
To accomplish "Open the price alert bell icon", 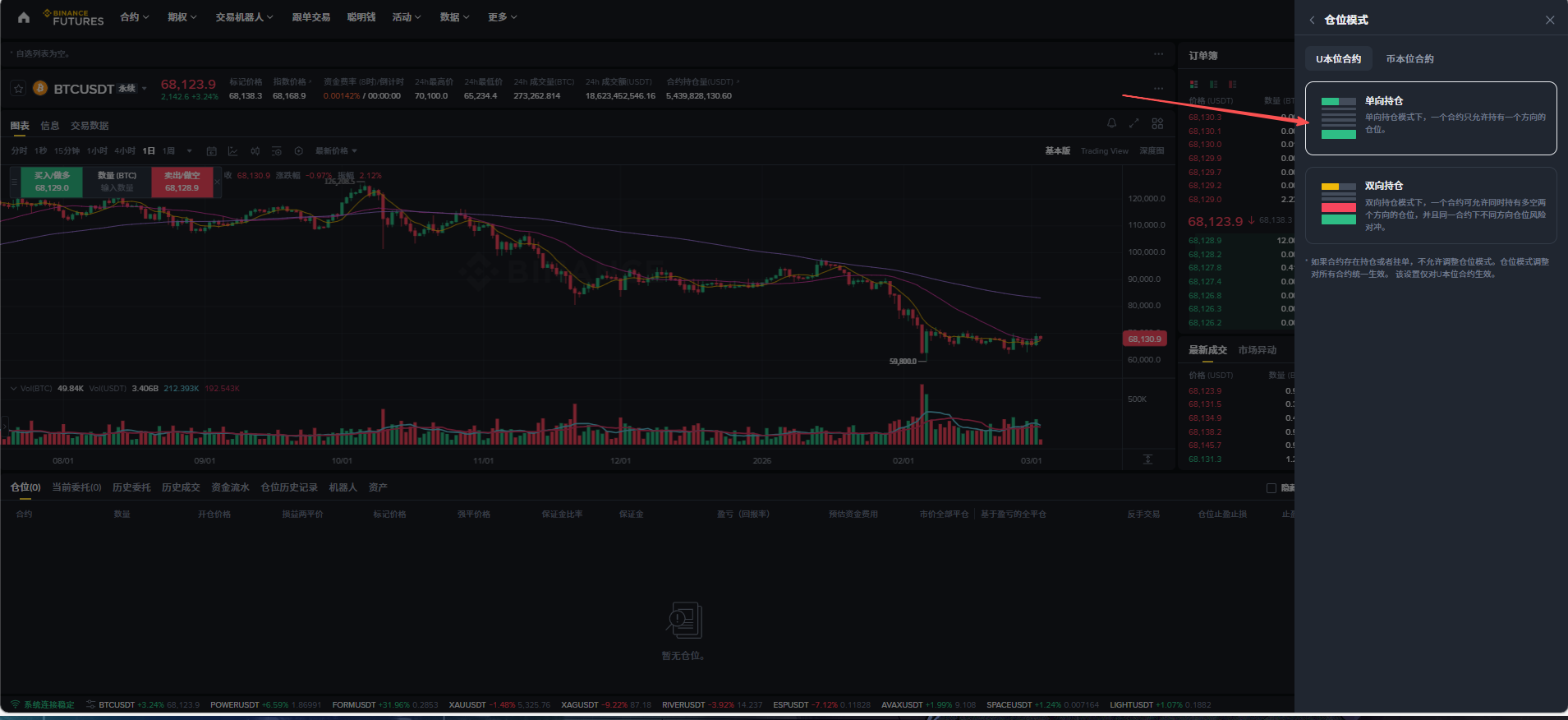I will (x=1111, y=123).
